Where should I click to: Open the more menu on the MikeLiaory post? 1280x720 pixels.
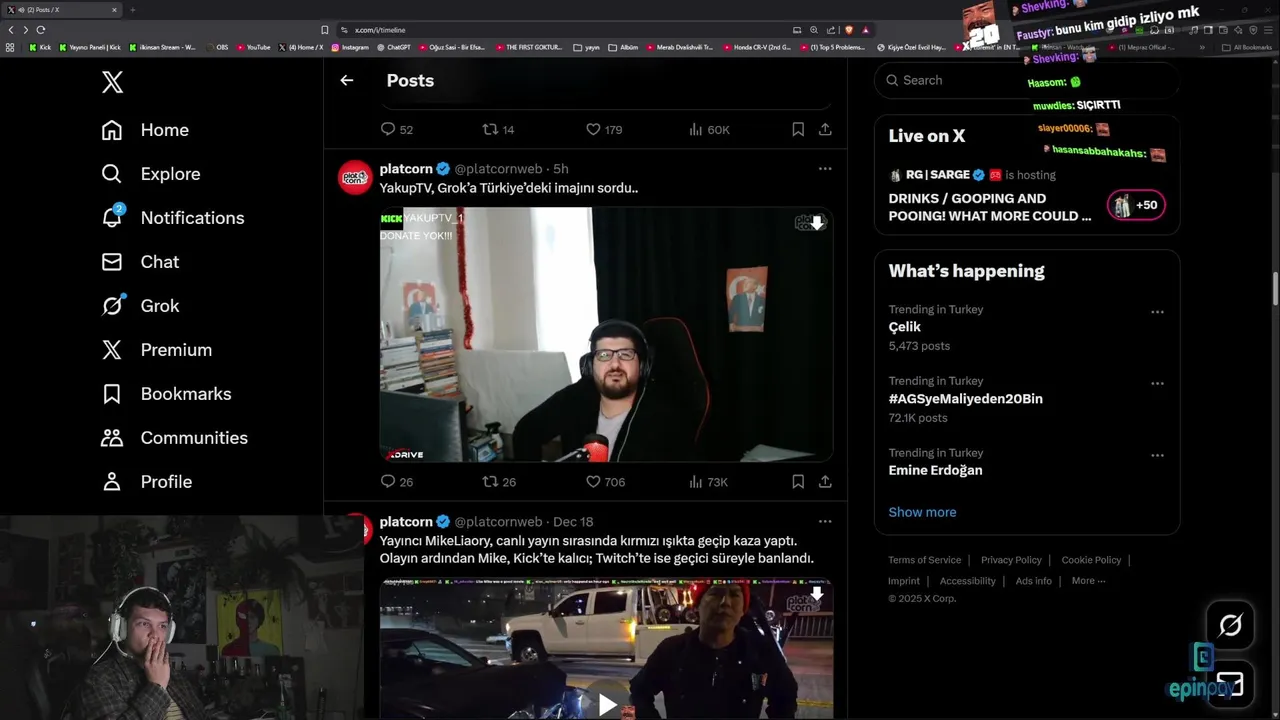pos(825,521)
